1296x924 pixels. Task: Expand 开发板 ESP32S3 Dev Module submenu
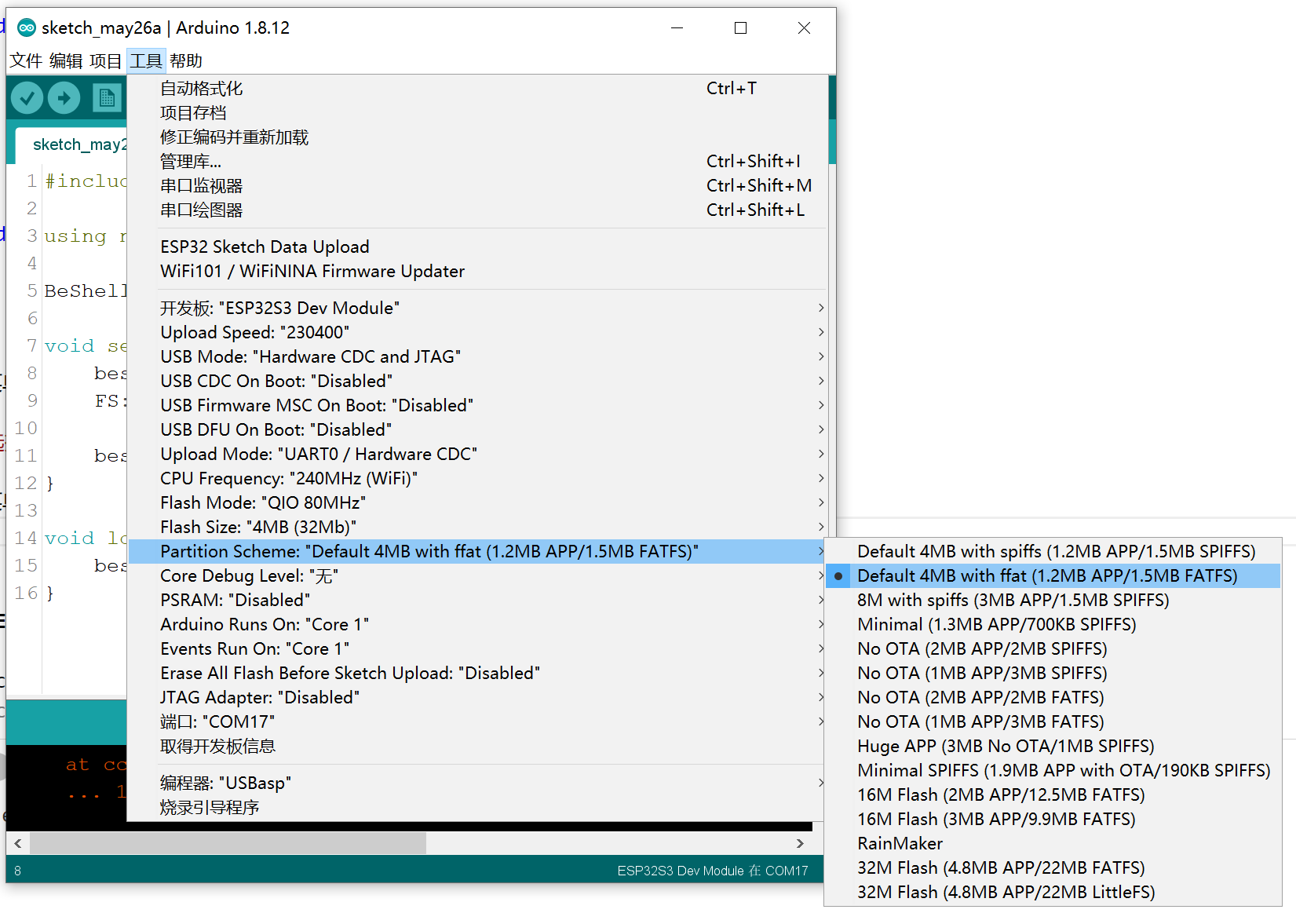pyautogui.click(x=477, y=309)
